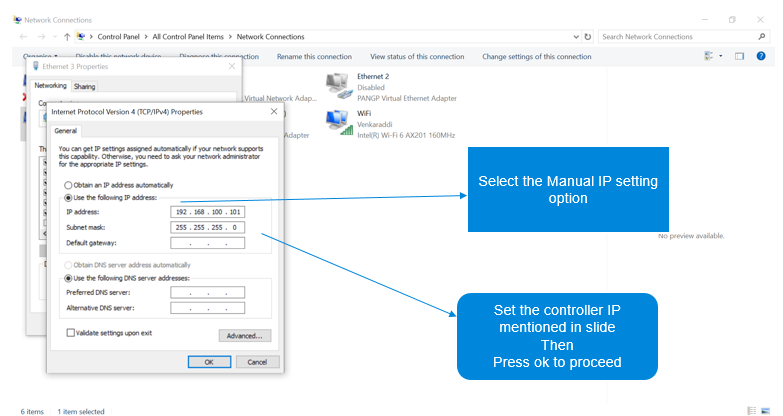The height and width of the screenshot is (416, 783).
Task: Enable Validate settings upon exit checkbox
Action: pyautogui.click(x=70, y=333)
